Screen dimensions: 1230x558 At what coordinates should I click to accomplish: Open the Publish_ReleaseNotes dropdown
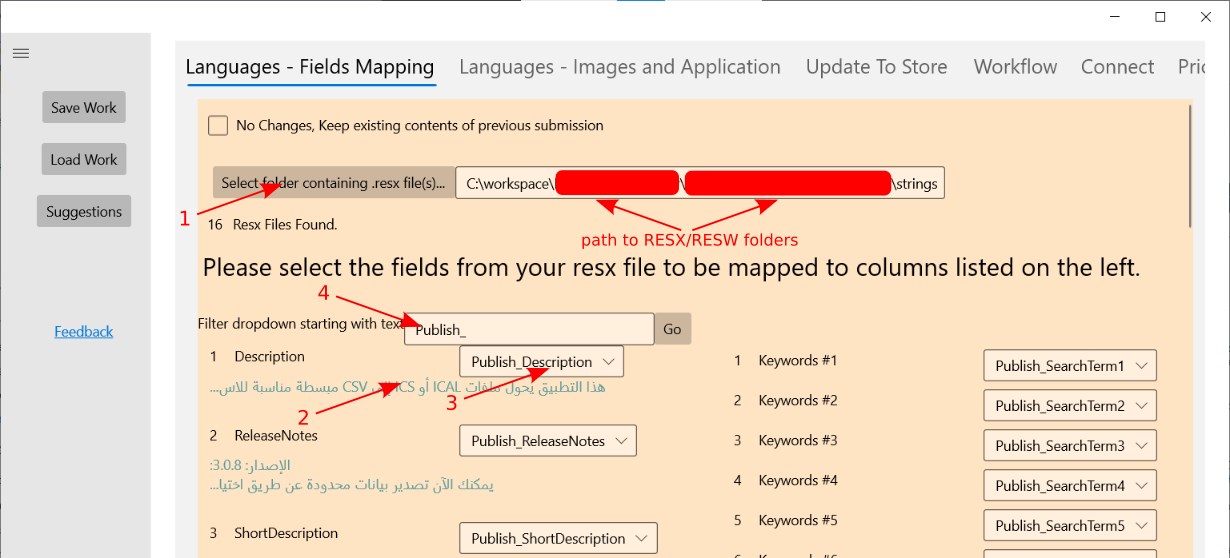pyautogui.click(x=547, y=441)
